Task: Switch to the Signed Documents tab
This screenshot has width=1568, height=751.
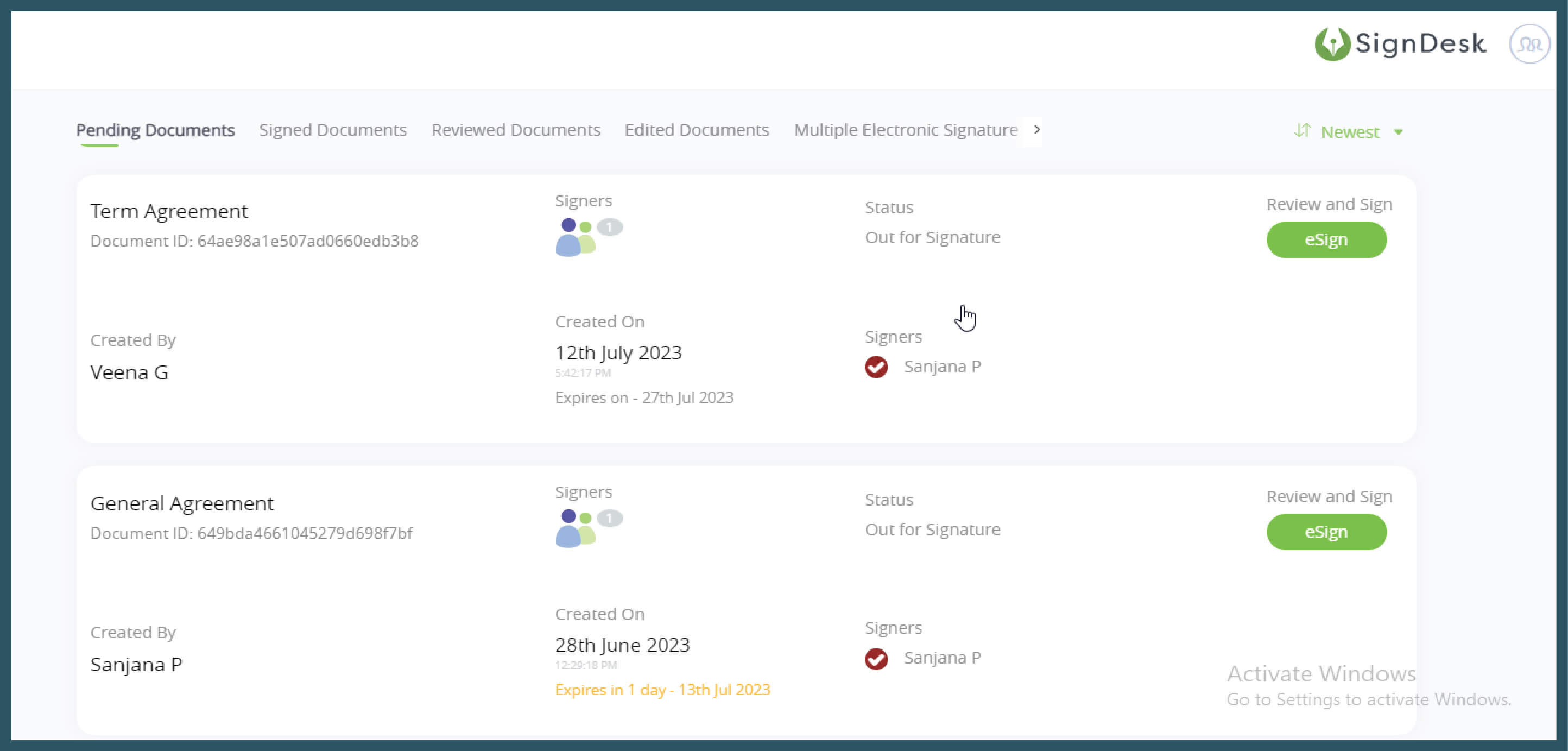Action: (x=333, y=130)
